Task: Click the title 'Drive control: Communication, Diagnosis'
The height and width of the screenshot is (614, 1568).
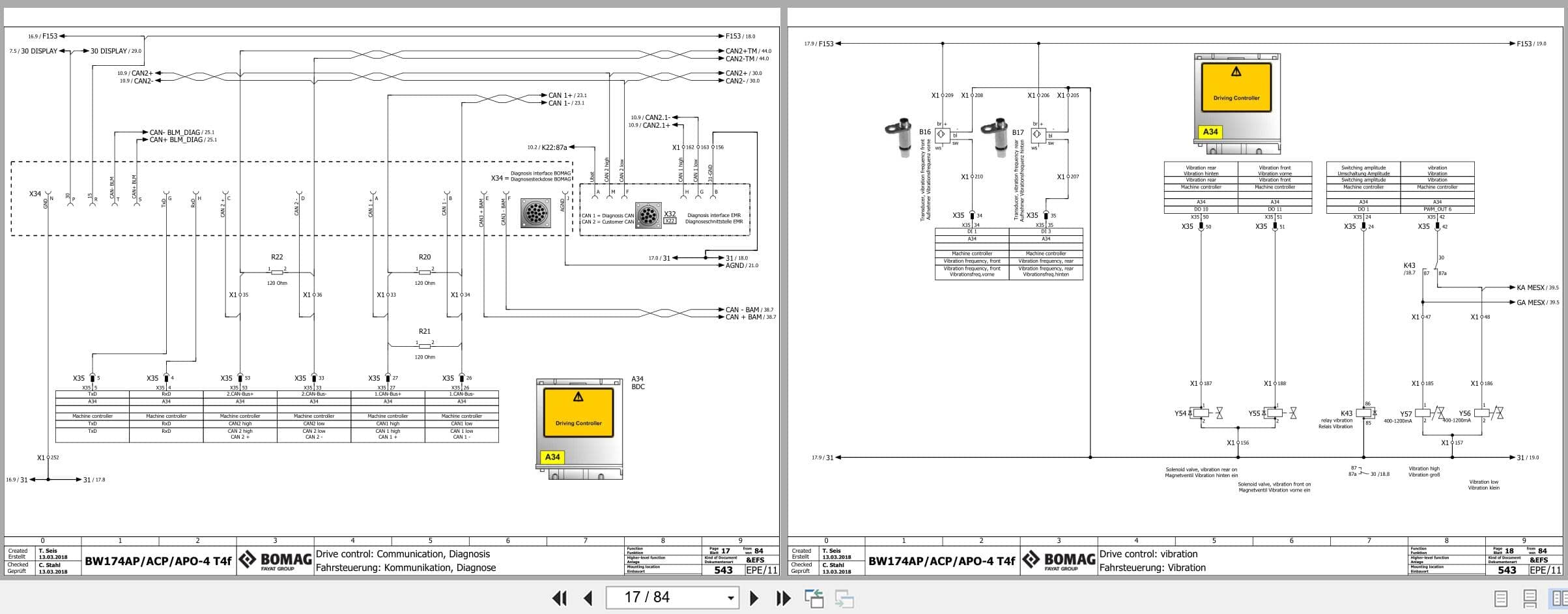Action: tap(403, 554)
